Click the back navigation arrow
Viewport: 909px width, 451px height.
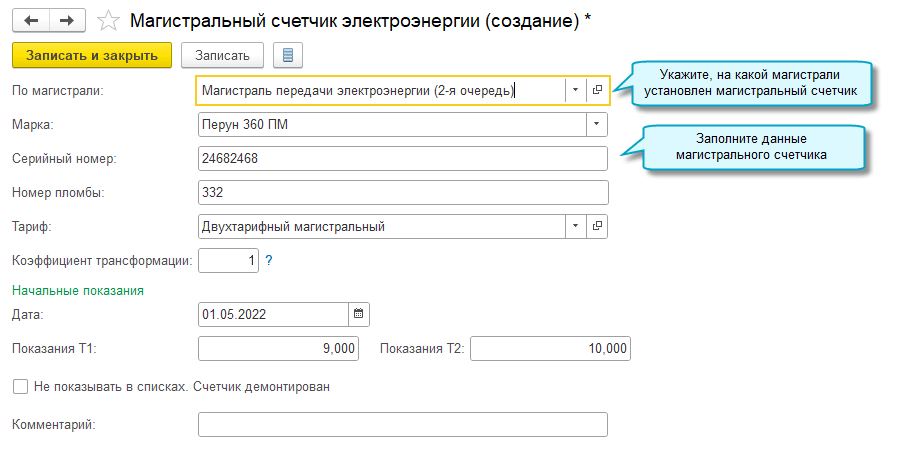pyautogui.click(x=31, y=21)
